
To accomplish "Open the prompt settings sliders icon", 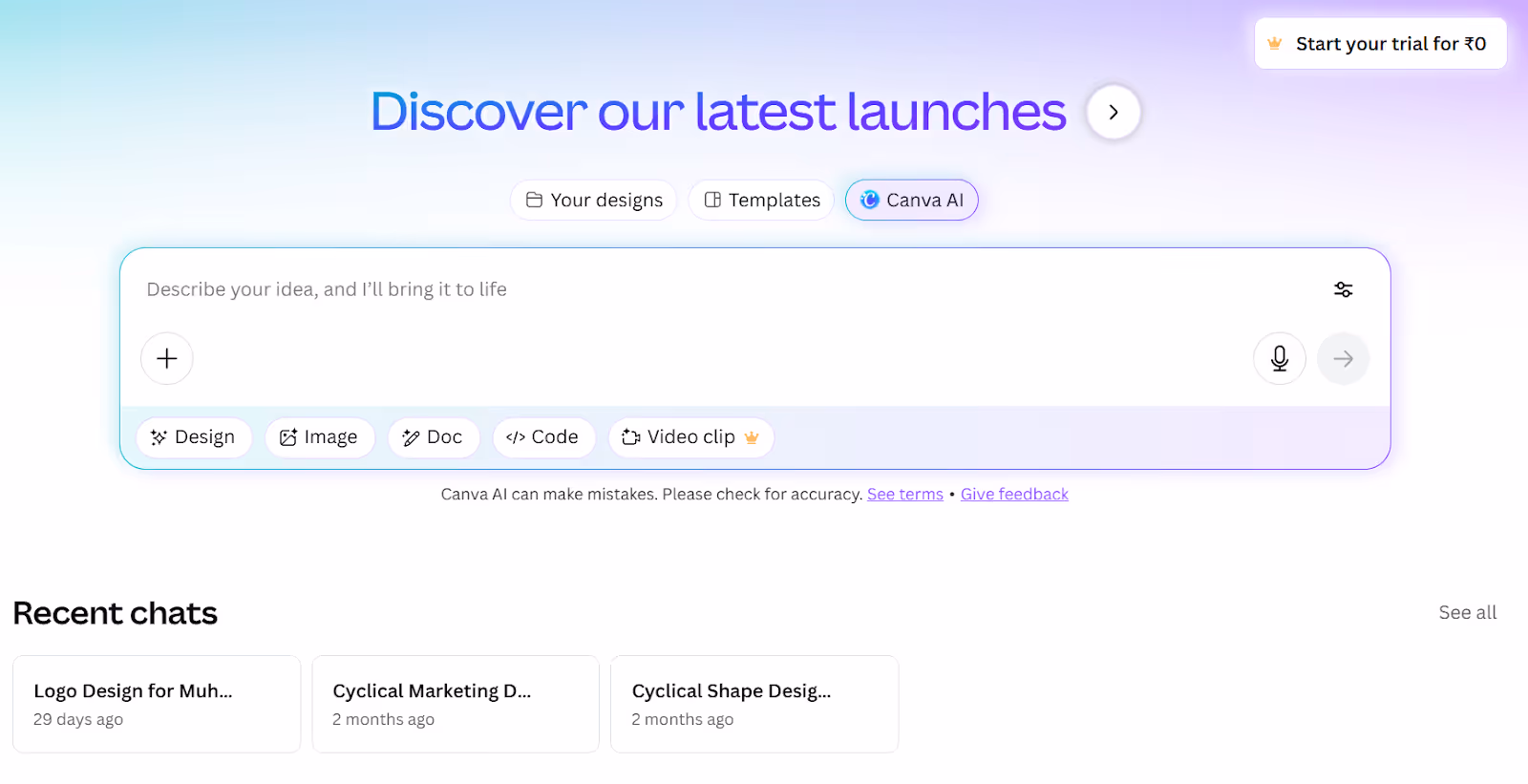I will (1343, 289).
